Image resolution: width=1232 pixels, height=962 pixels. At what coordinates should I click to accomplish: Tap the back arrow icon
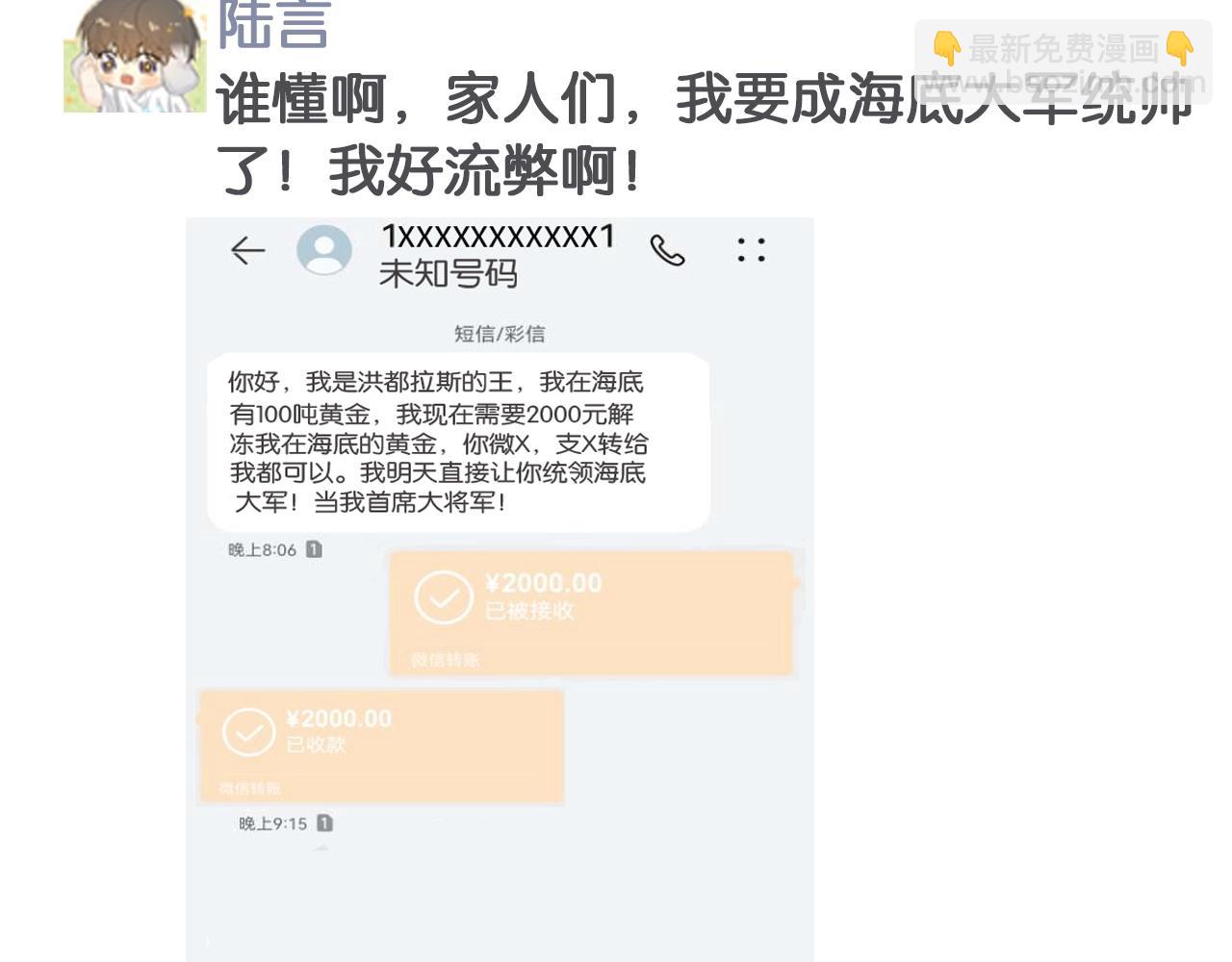(247, 251)
